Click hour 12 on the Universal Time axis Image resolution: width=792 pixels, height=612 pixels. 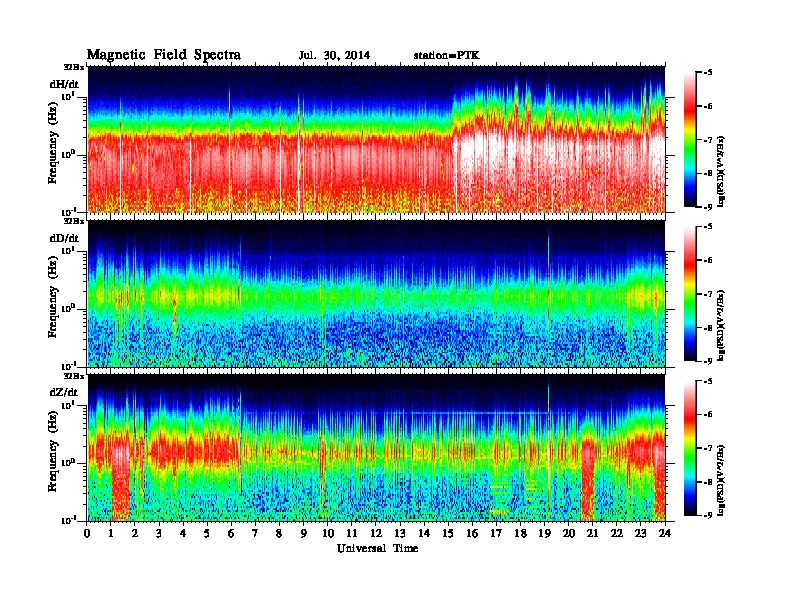[x=376, y=534]
